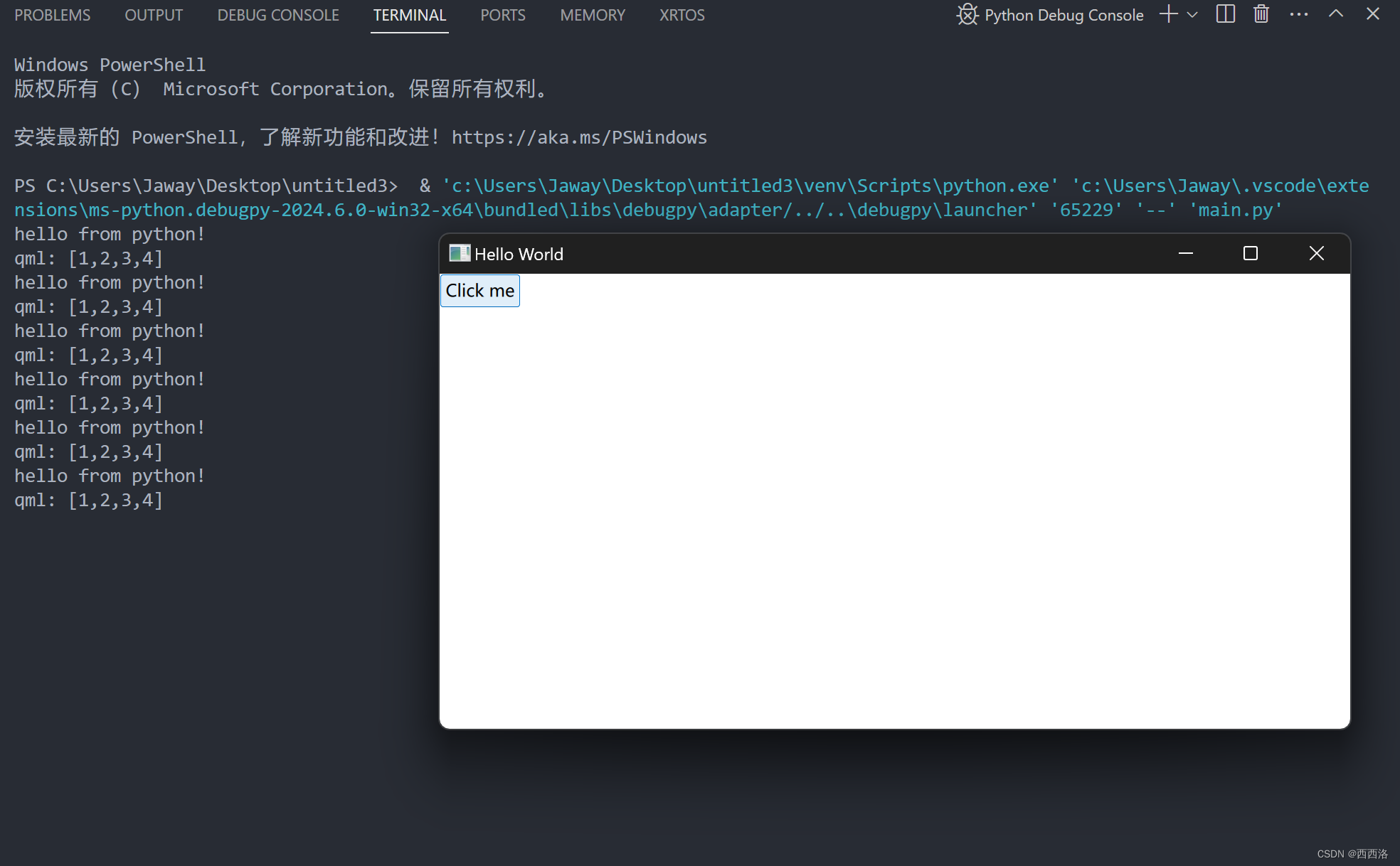The height and width of the screenshot is (866, 1400).
Task: Click the Python Debug Console bug icon
Action: 967,15
